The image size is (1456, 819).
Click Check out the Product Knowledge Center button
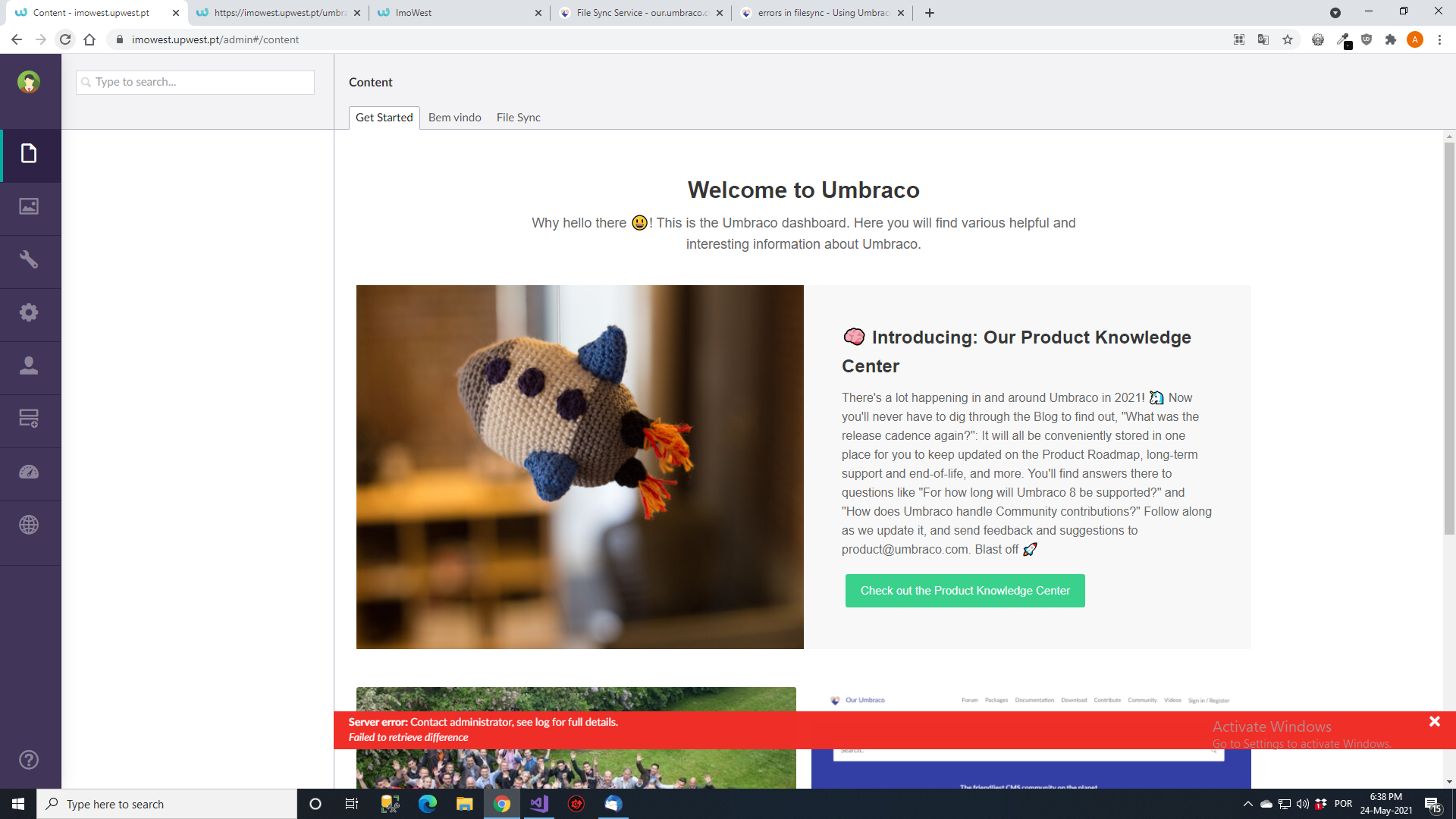pos(965,591)
